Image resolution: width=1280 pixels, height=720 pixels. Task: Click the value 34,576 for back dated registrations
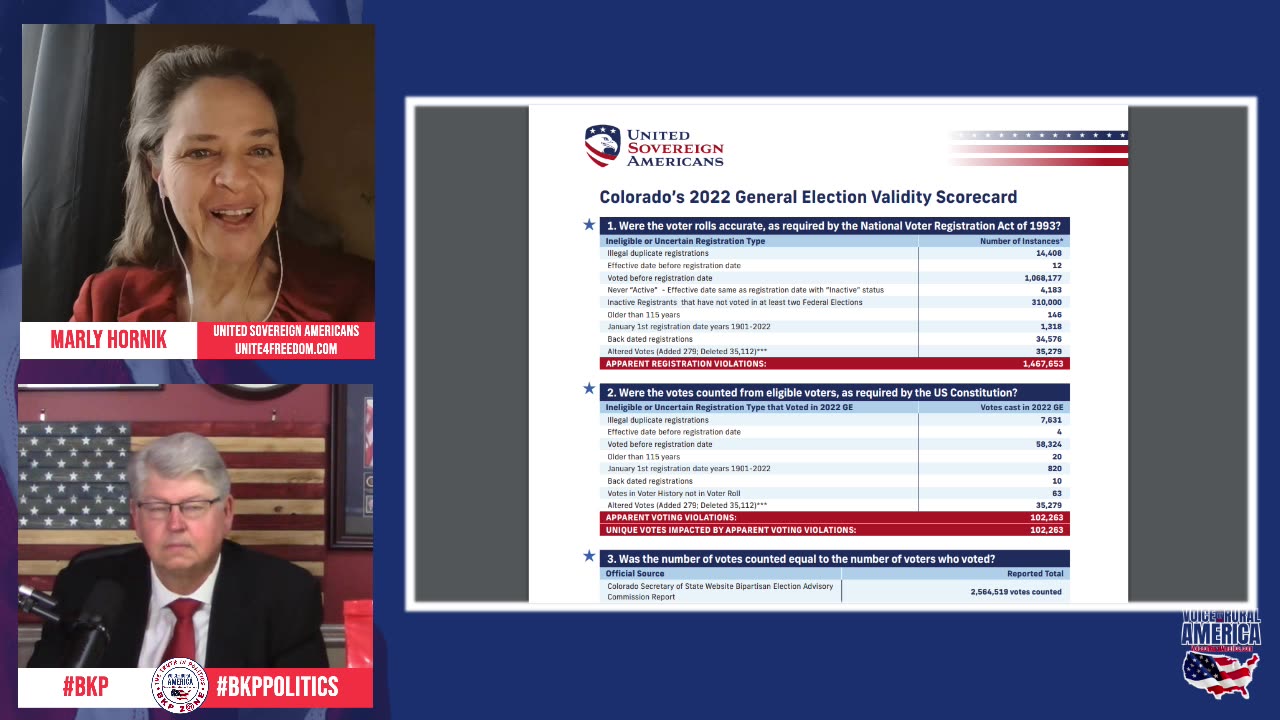1049,339
